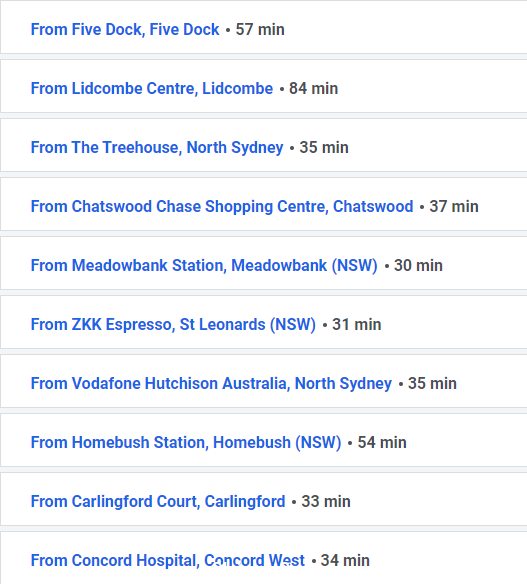Open From Homebush Station, Homebush (NSW)

point(186,442)
